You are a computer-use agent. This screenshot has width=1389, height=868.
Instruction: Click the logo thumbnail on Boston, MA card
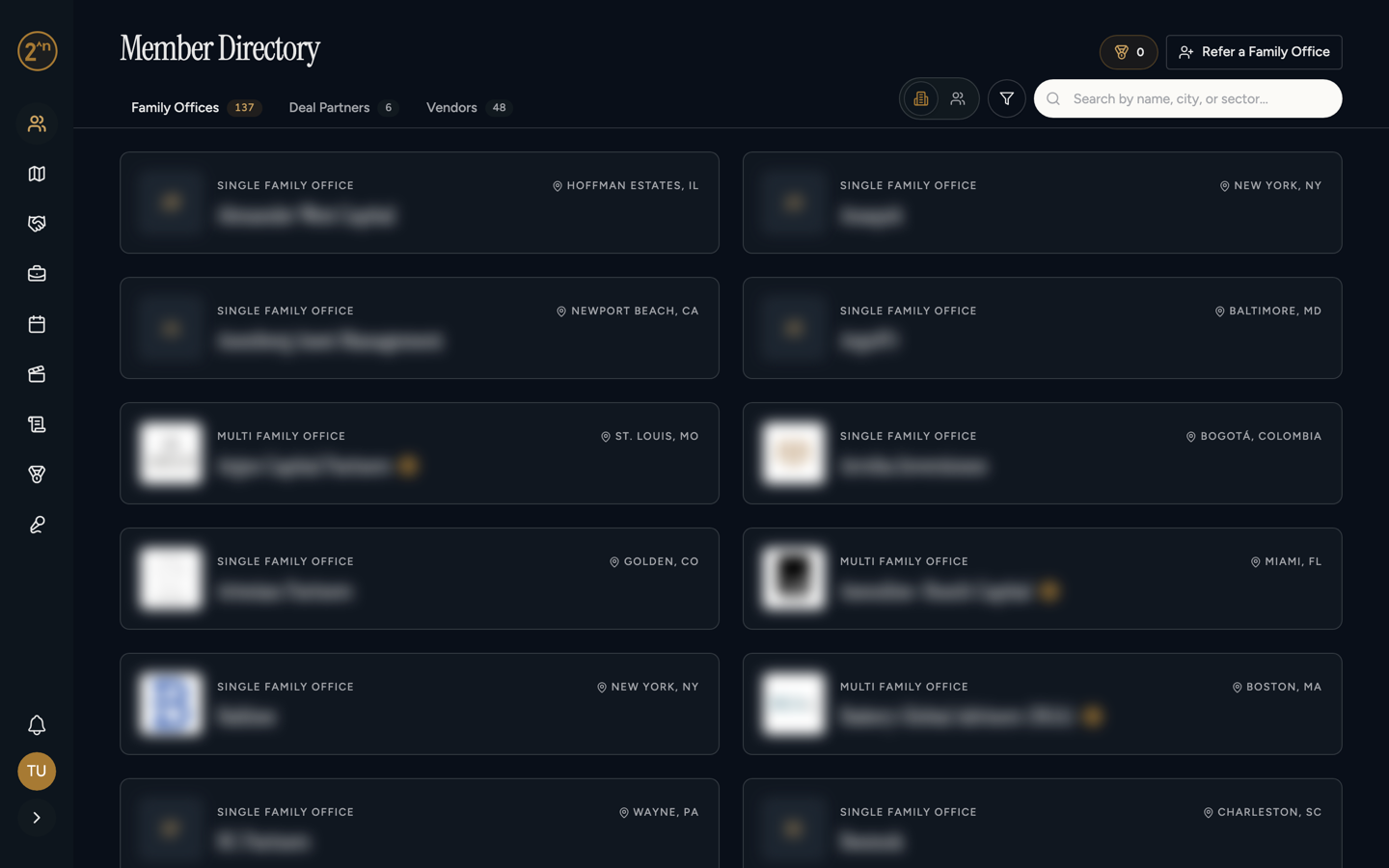(x=793, y=704)
